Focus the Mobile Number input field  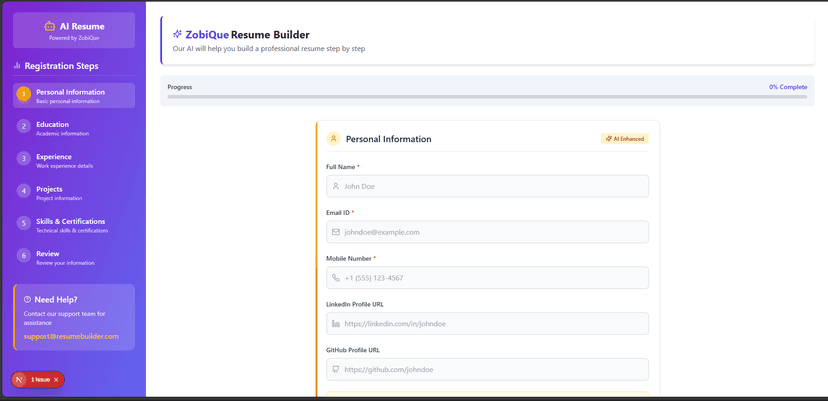click(x=487, y=278)
